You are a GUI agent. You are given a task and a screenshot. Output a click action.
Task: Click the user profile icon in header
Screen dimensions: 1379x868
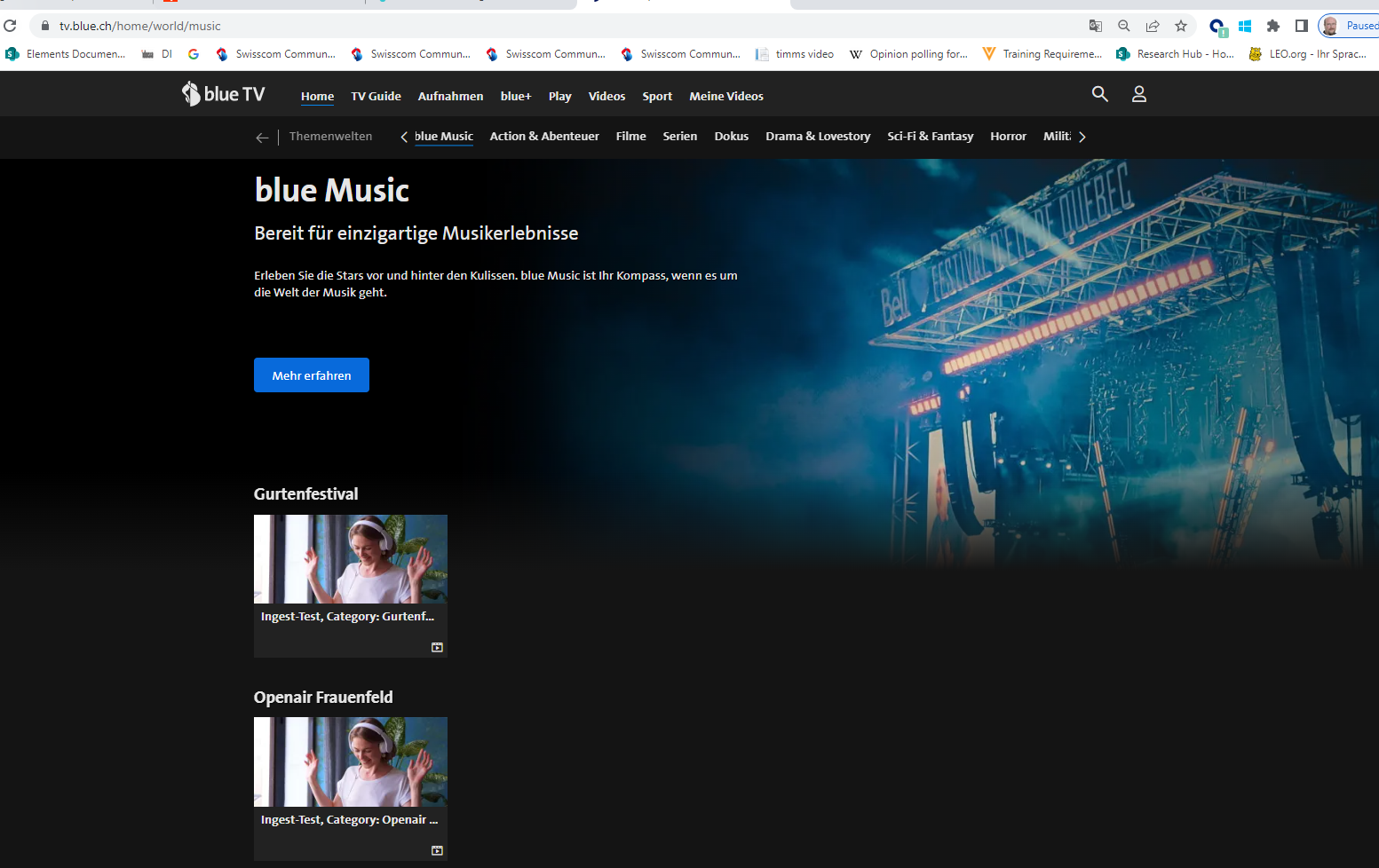click(x=1138, y=94)
